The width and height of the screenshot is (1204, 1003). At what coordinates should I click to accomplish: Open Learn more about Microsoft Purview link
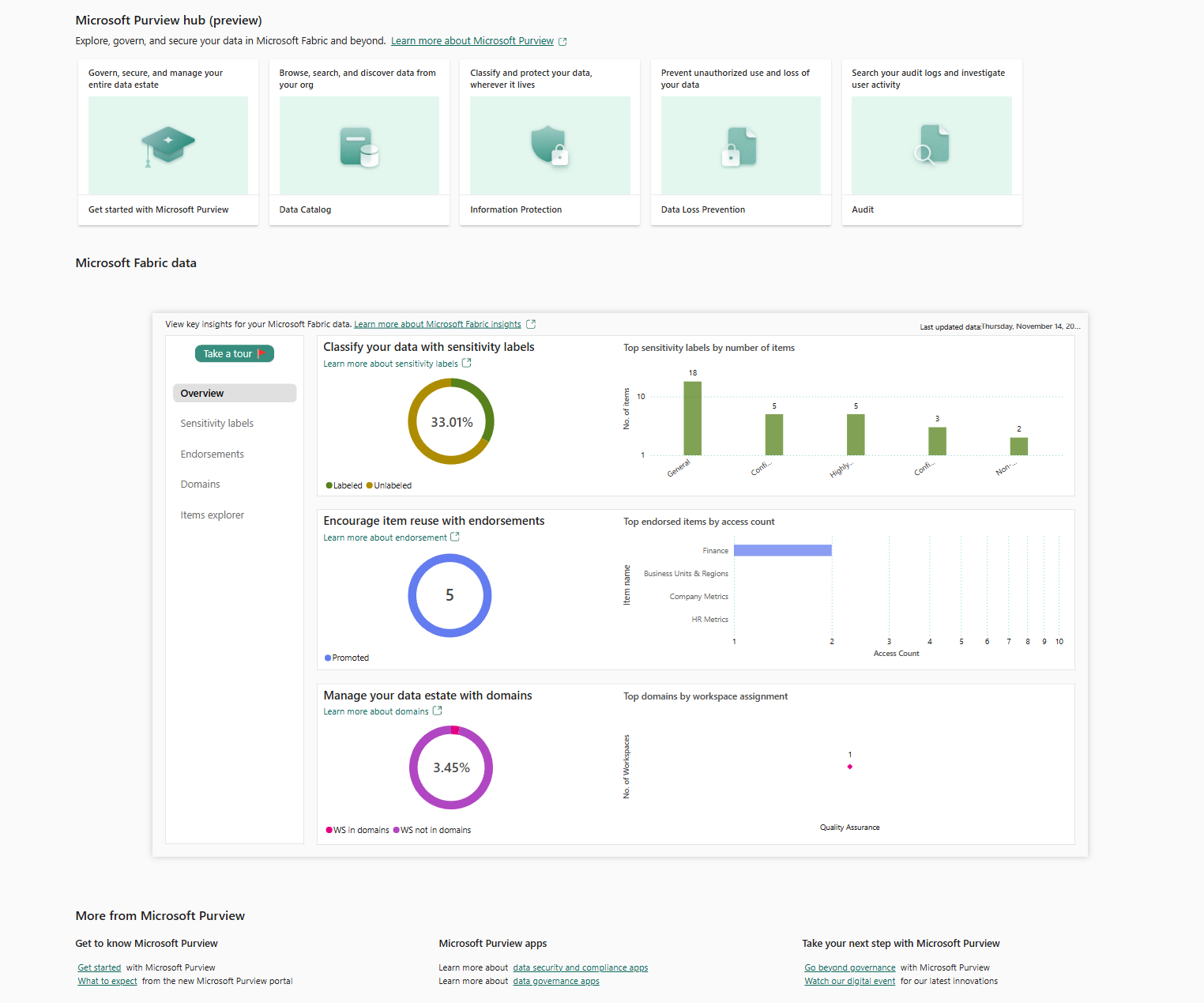pyautogui.click(x=472, y=41)
